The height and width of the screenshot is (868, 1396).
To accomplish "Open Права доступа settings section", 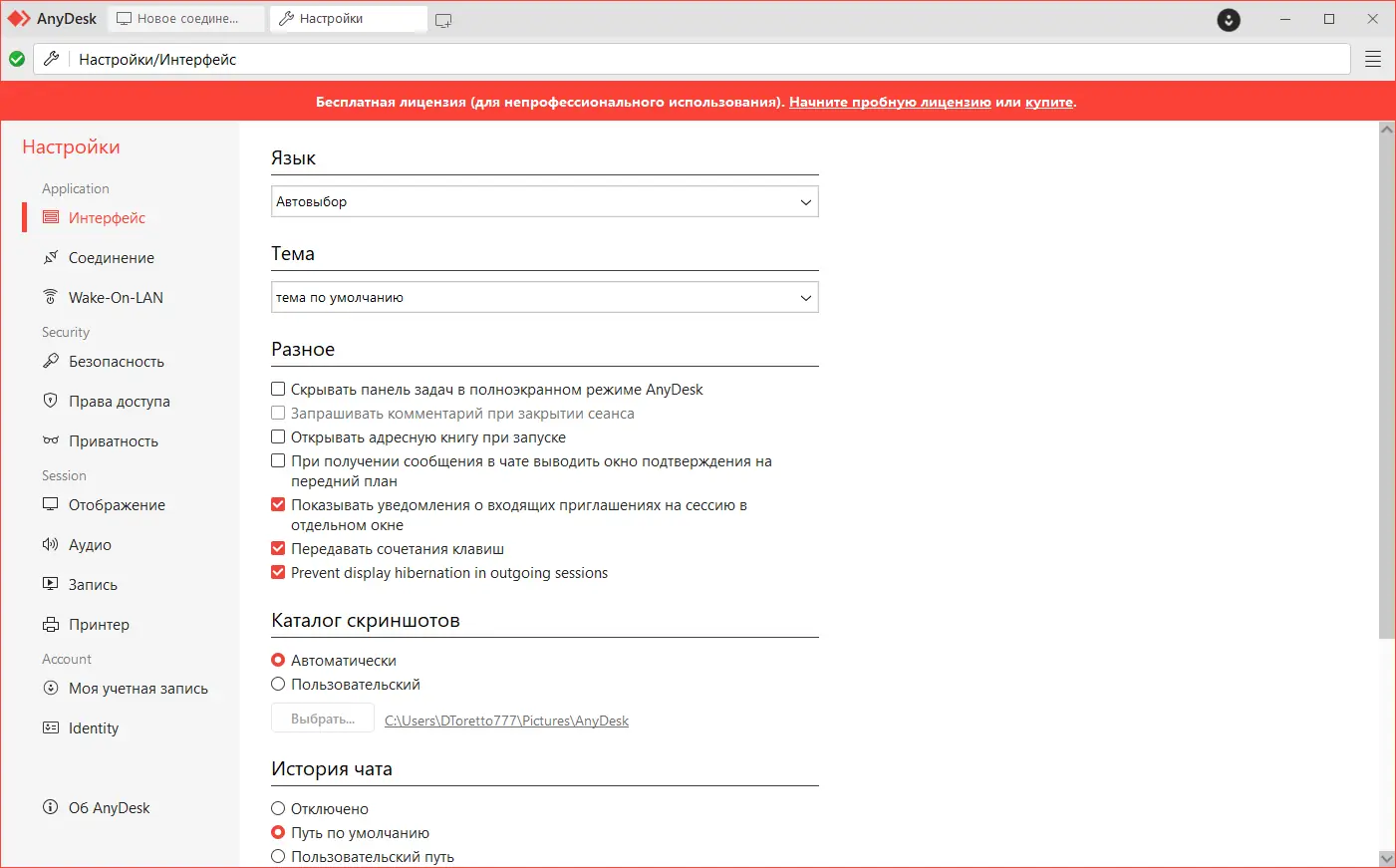I will (x=120, y=401).
